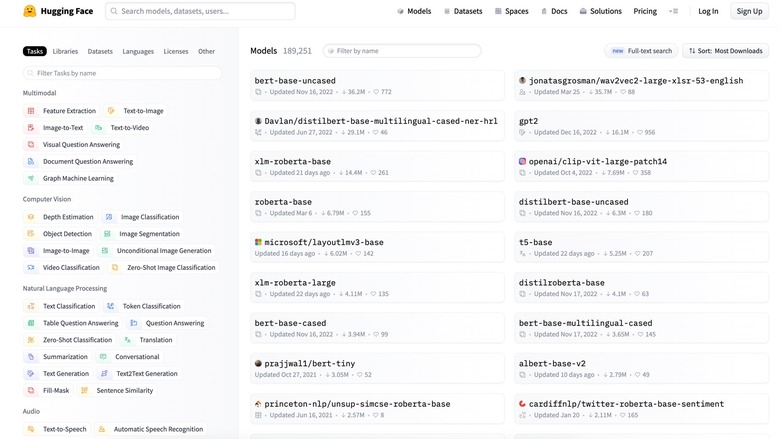780x439 pixels.
Task: Select the Graph Machine Learning icon
Action: 31,178
